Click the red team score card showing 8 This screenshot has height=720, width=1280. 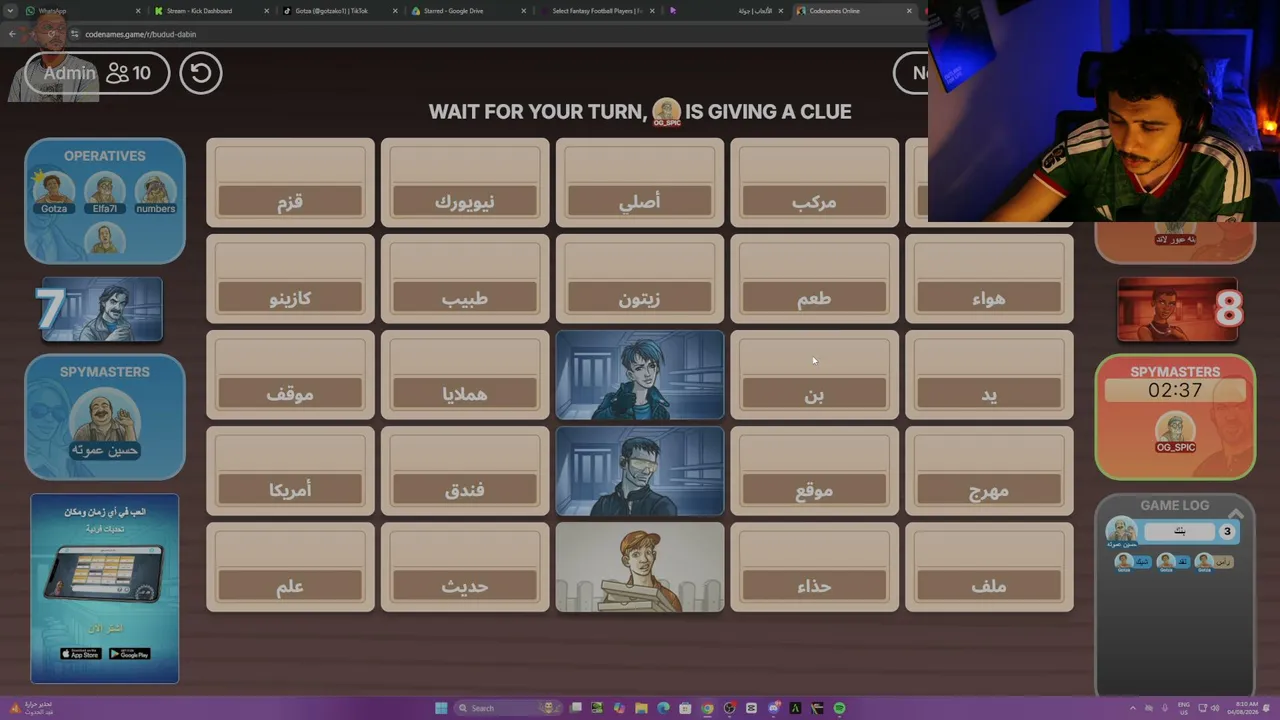(1178, 309)
